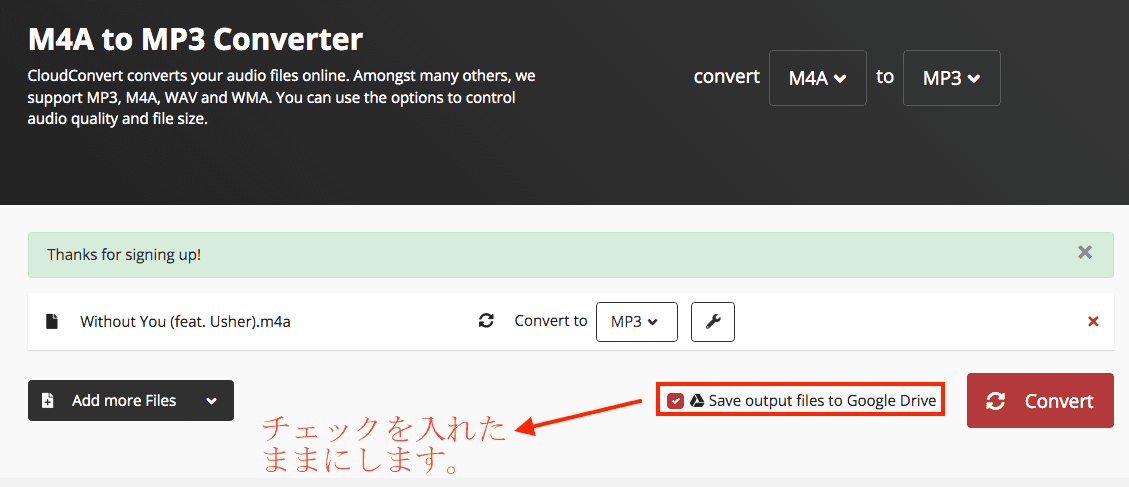Click the file-plus icon on Add more Files

(48, 401)
